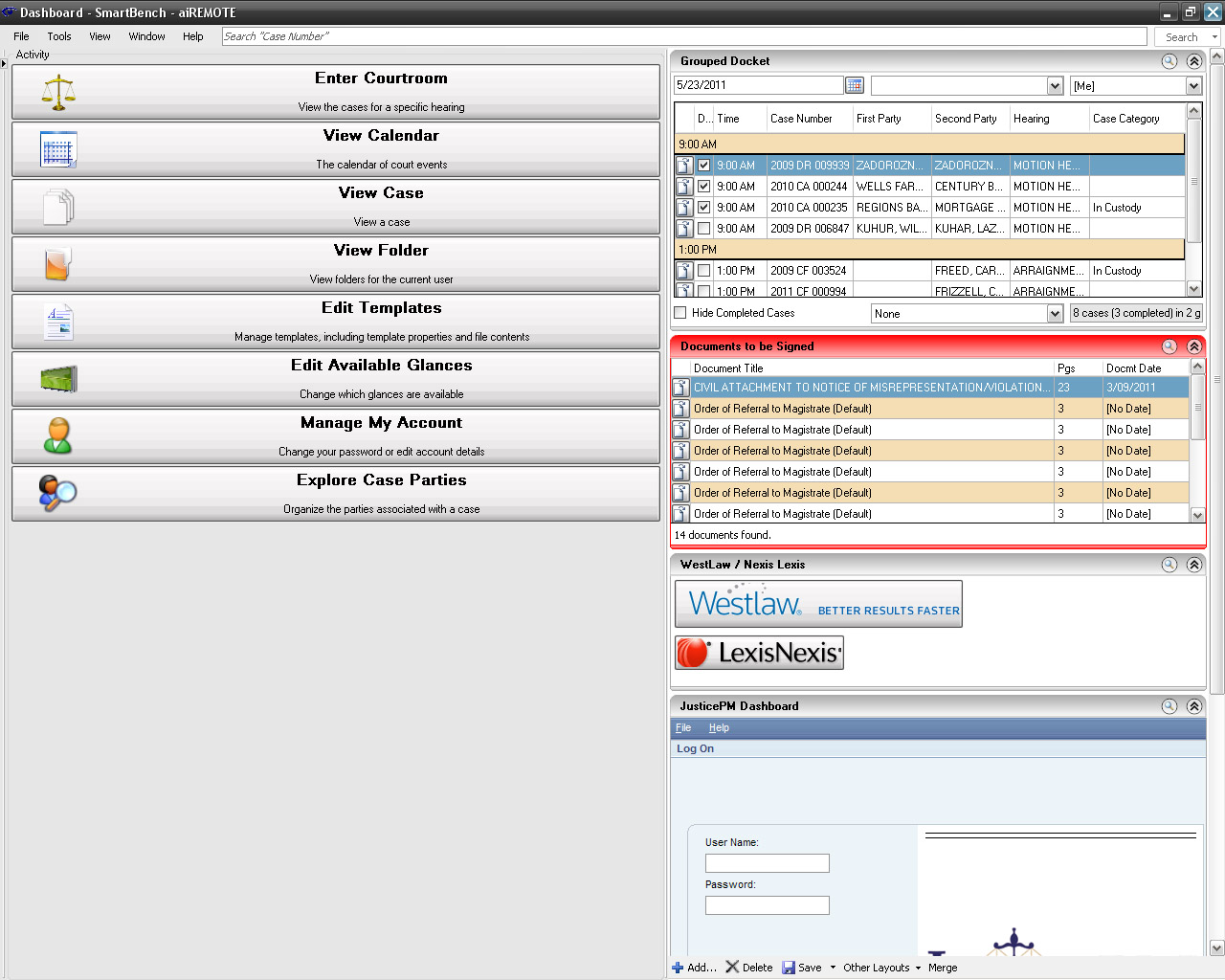Open icon beside CIVIL ATTACHMENT TO NOTICE document
Viewport: 1225px width, 980px height.
pyautogui.click(x=680, y=388)
